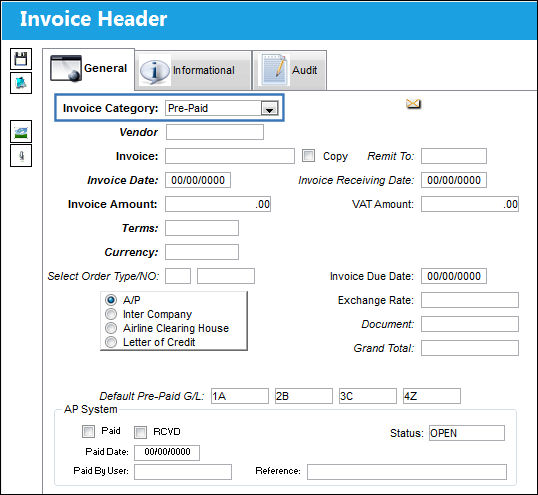Click the Invoice Date field
The height and width of the screenshot is (495, 538).
[198, 180]
